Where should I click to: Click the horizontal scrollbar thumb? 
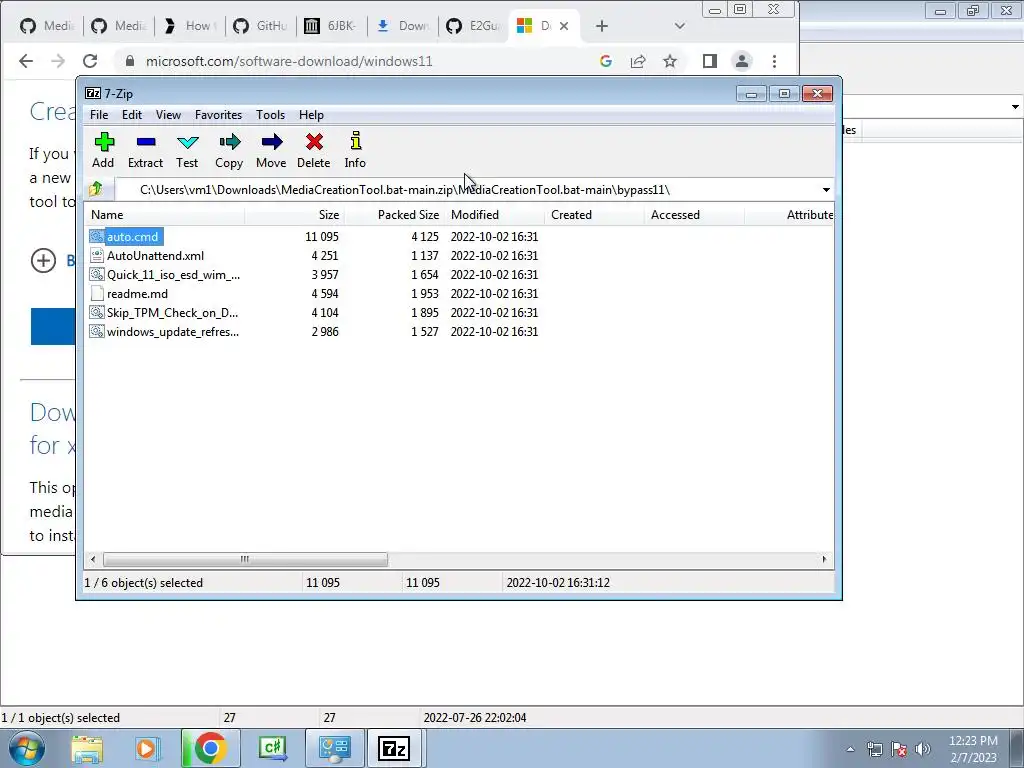(x=245, y=559)
